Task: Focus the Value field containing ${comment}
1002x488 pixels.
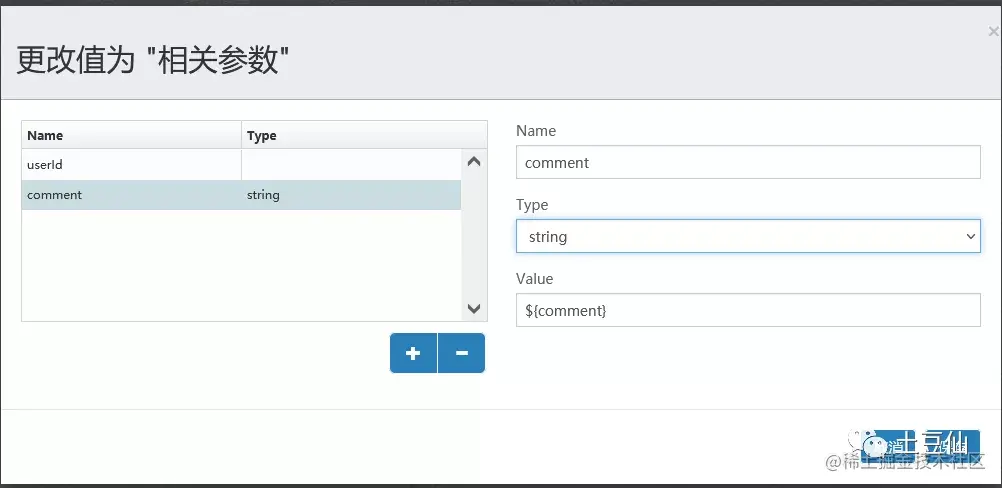Action: pos(748,310)
